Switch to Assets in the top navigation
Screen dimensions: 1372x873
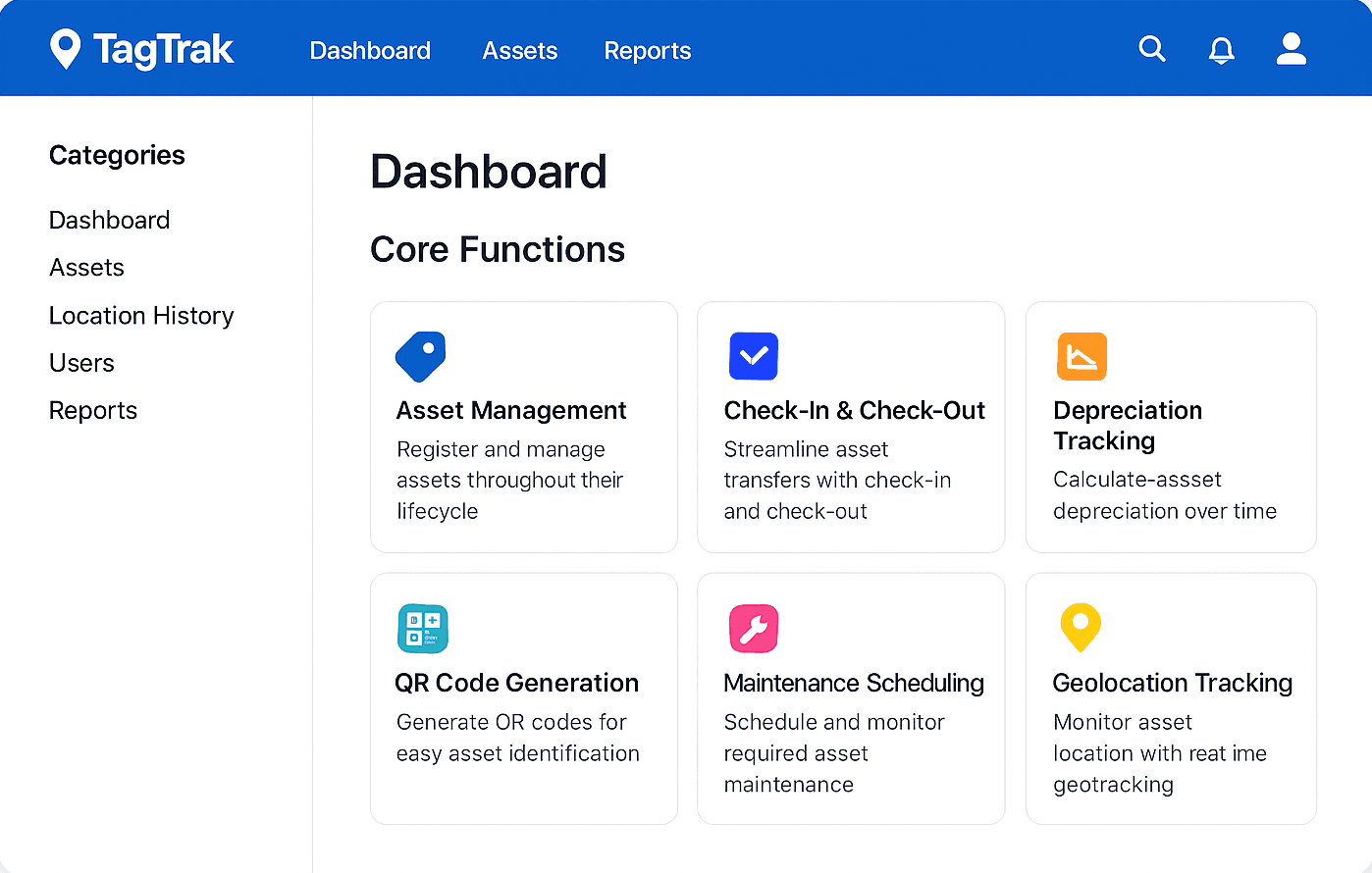point(519,51)
